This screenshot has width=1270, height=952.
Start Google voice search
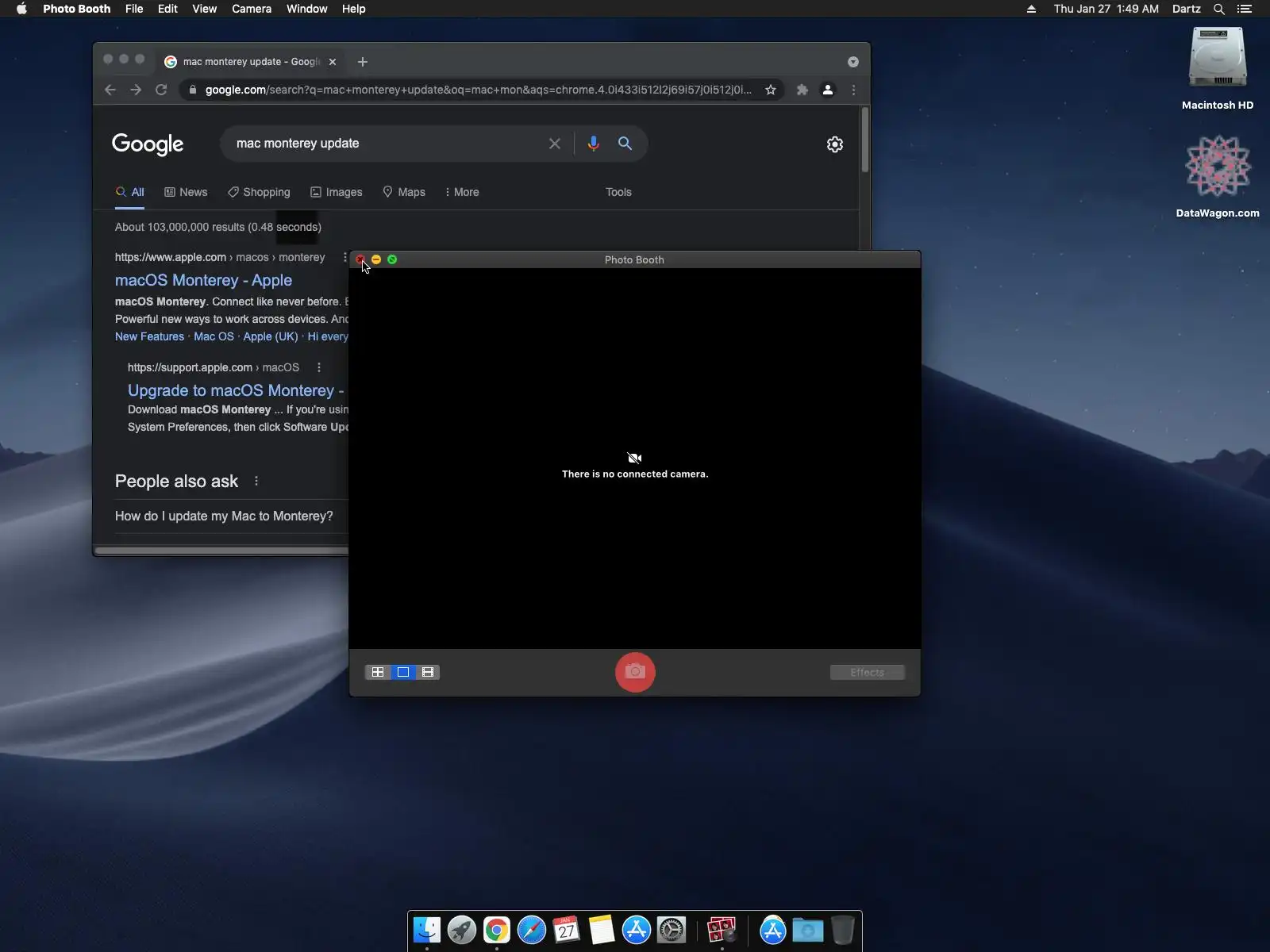pos(593,144)
